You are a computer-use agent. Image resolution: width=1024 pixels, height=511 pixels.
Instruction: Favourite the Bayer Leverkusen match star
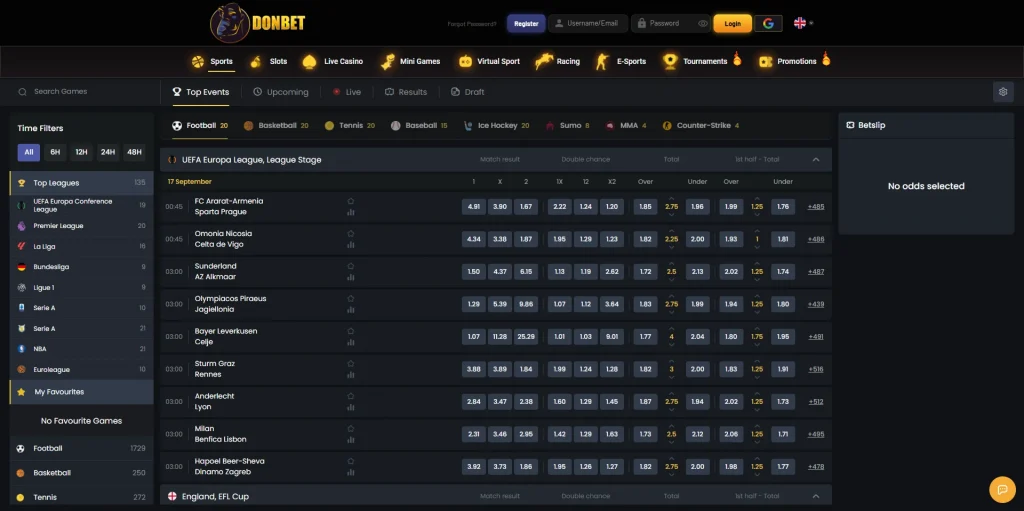pos(351,331)
